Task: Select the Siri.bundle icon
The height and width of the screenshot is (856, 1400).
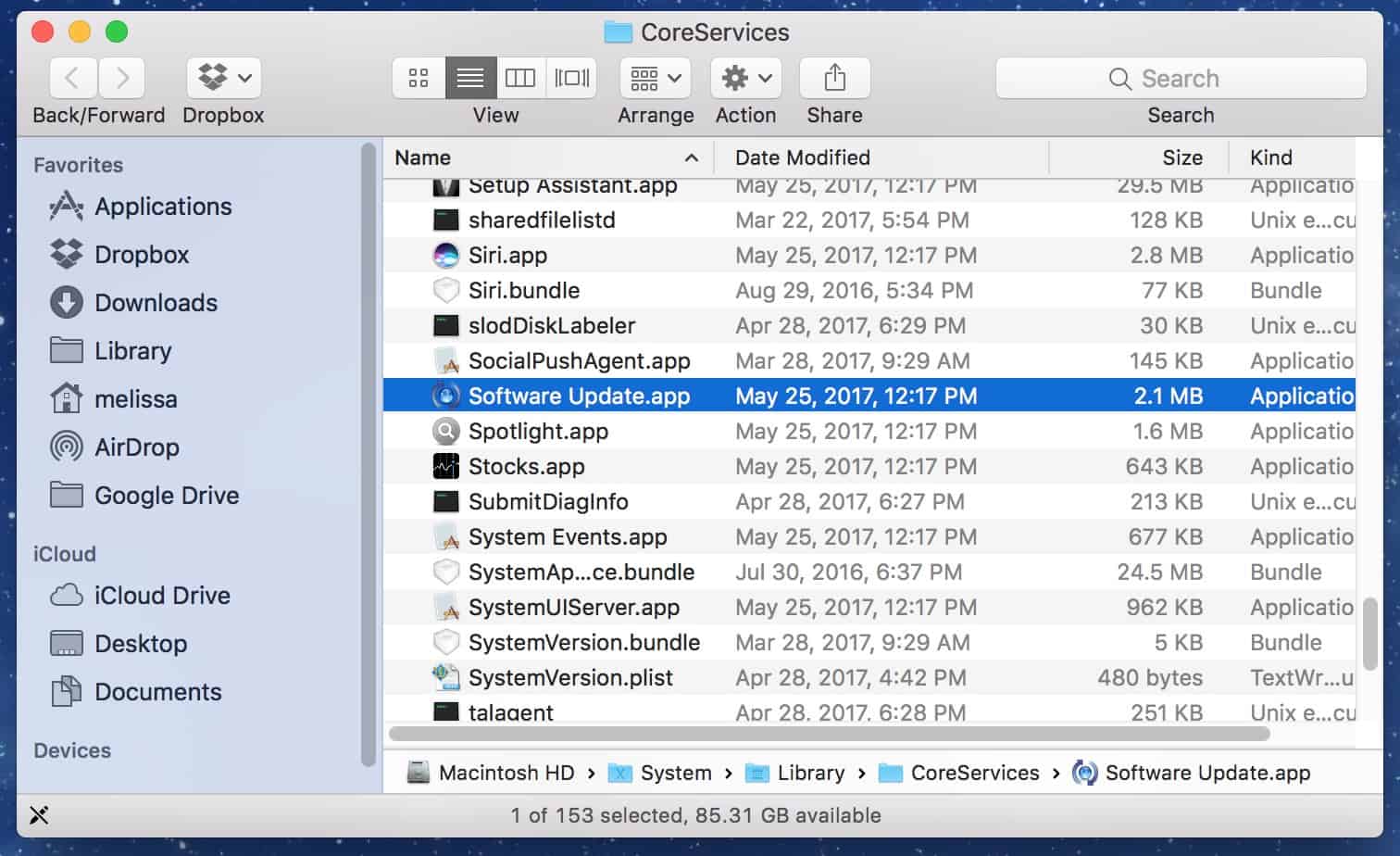Action: pyautogui.click(x=446, y=291)
